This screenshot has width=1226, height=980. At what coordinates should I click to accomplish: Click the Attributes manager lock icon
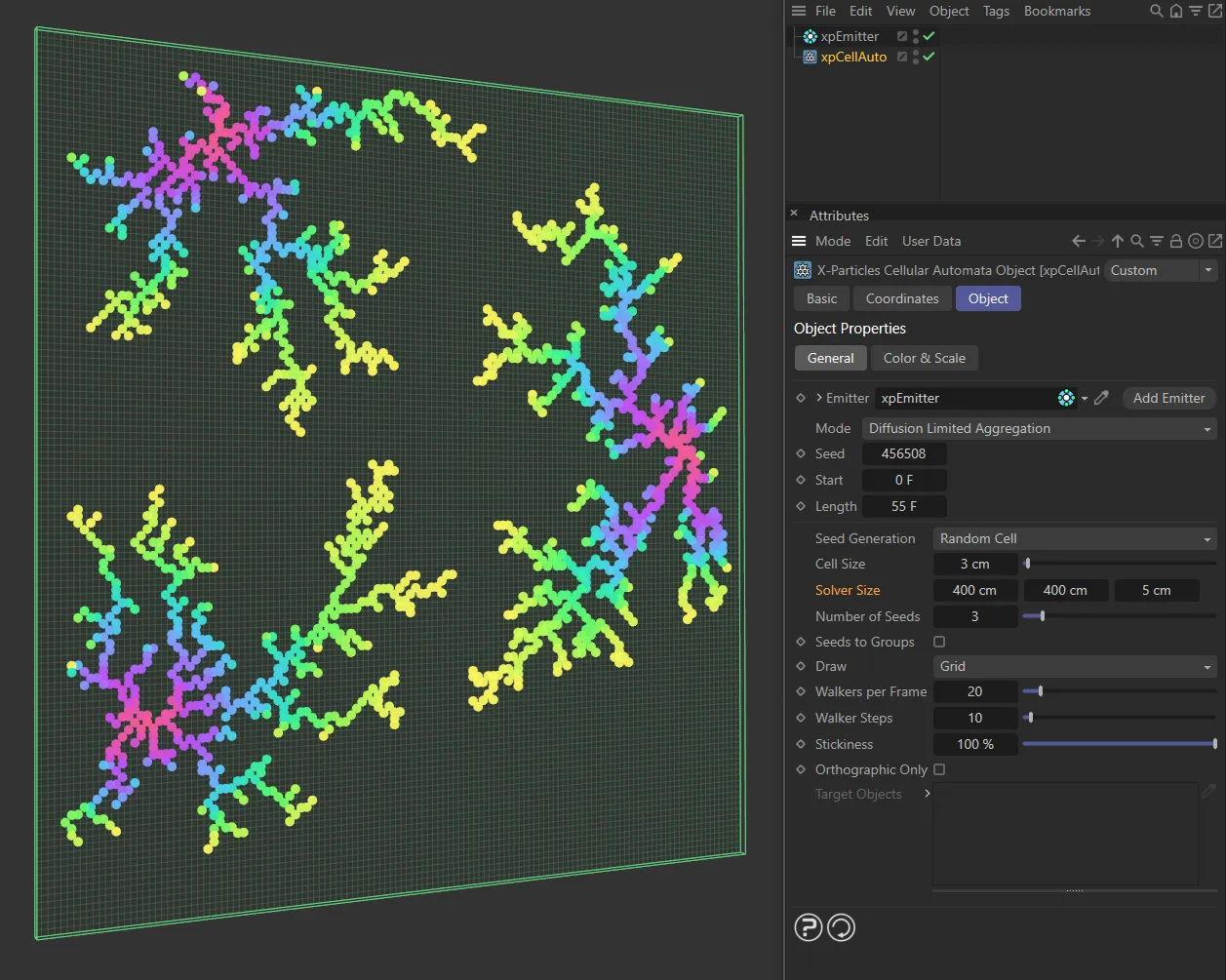[x=1176, y=241]
